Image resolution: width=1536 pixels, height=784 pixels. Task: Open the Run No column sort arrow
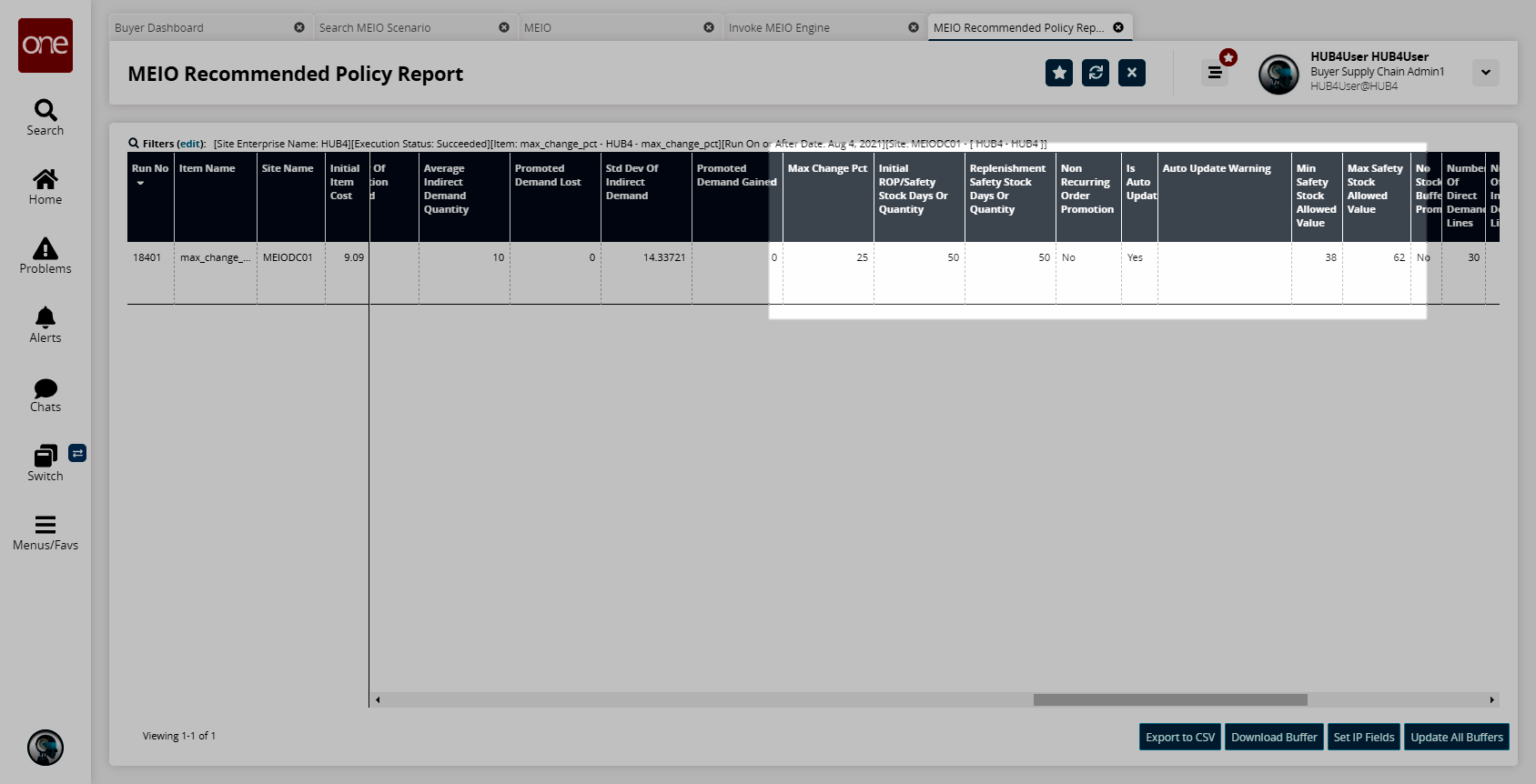coord(140,184)
